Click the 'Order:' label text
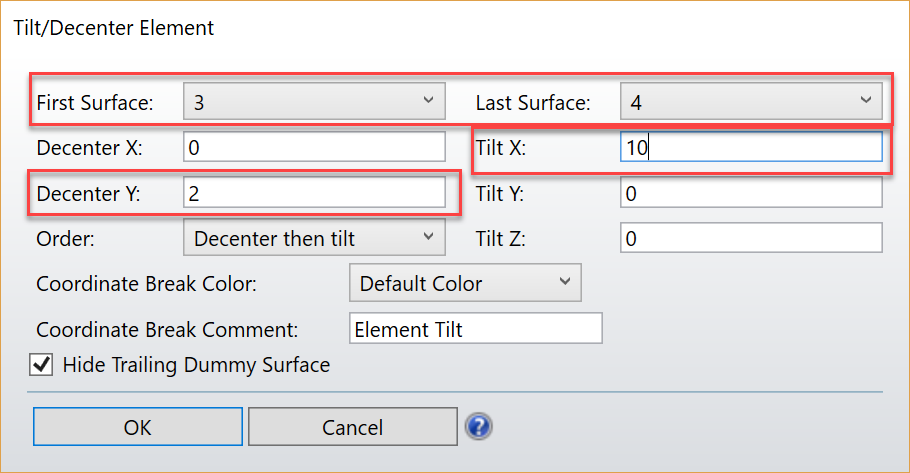 (x=65, y=238)
